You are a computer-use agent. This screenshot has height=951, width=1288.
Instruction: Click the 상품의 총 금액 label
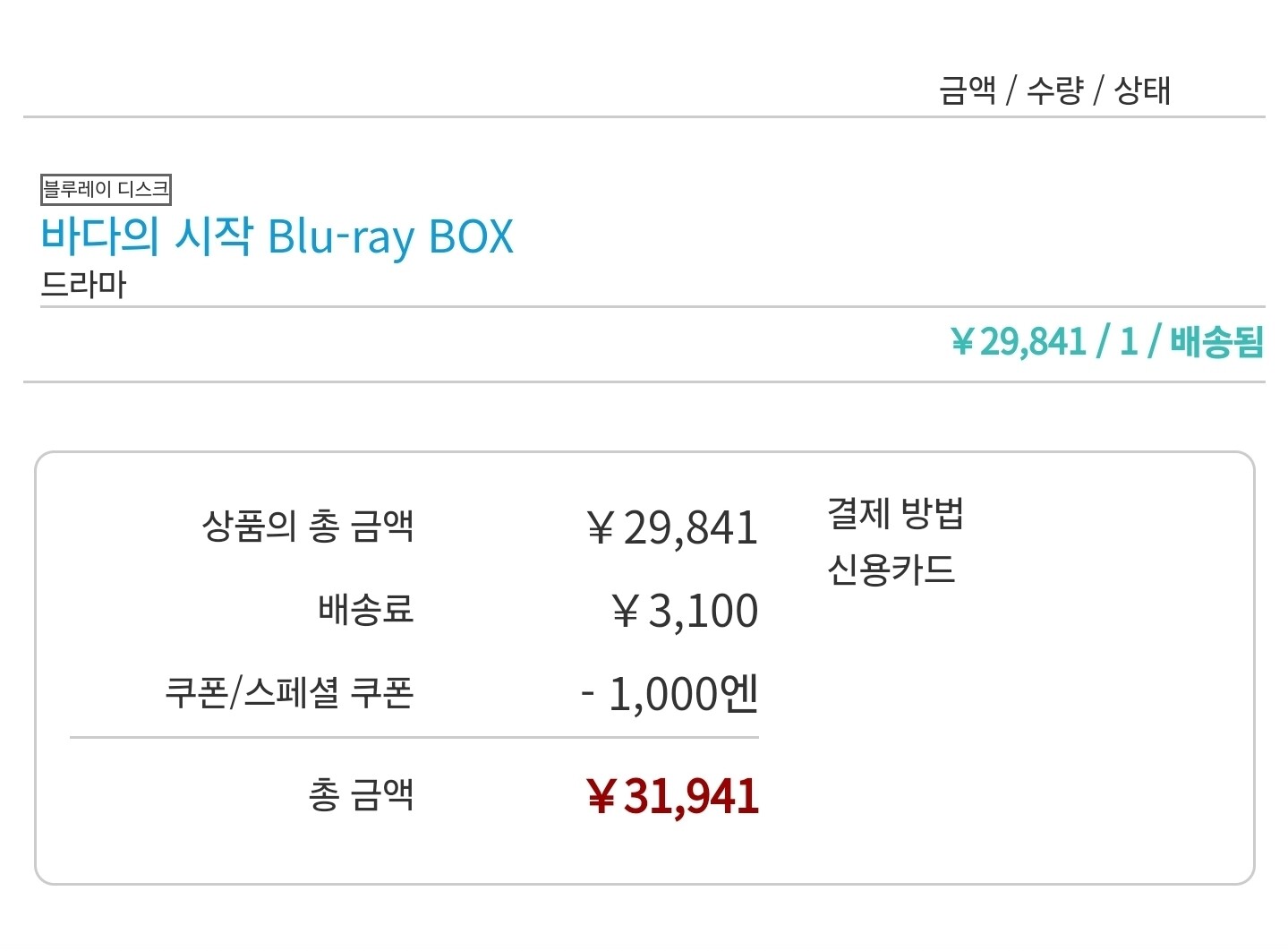click(308, 526)
